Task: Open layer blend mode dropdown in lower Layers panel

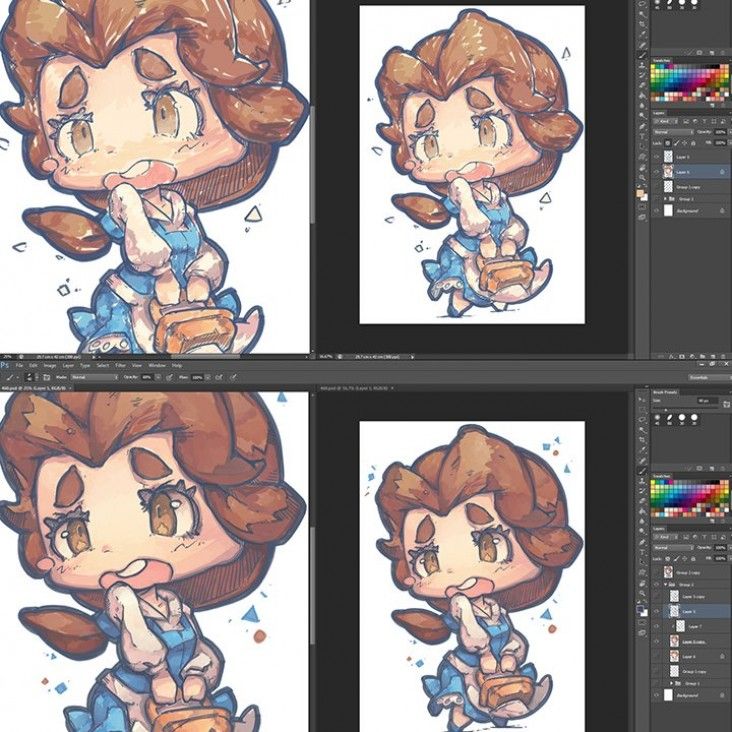Action: coord(674,548)
